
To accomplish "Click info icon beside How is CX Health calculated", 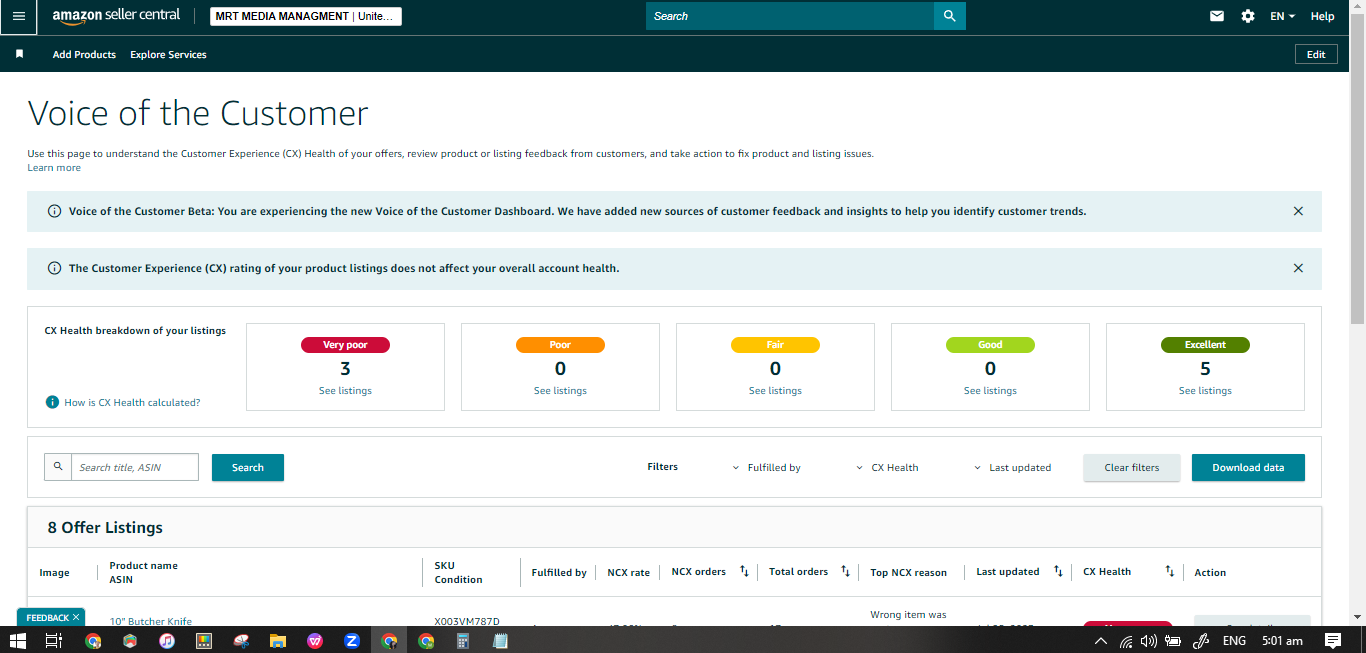I will (x=52, y=402).
